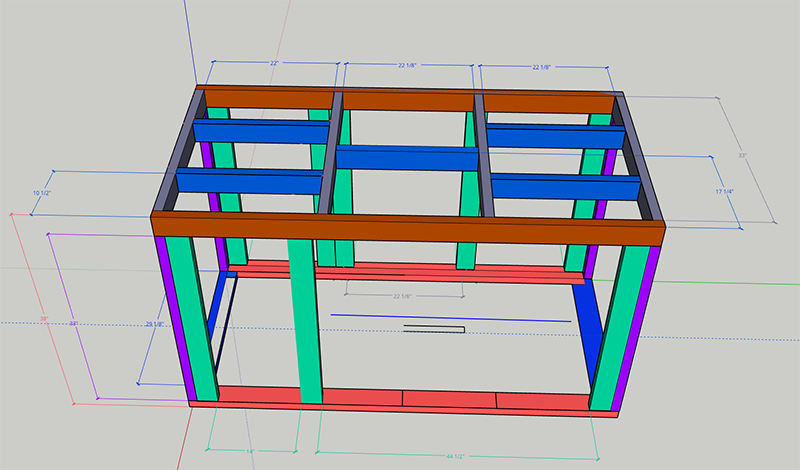Screen dimensions: 800x470
Task: Select the 17 1/4" dimension label
Action: tap(724, 191)
